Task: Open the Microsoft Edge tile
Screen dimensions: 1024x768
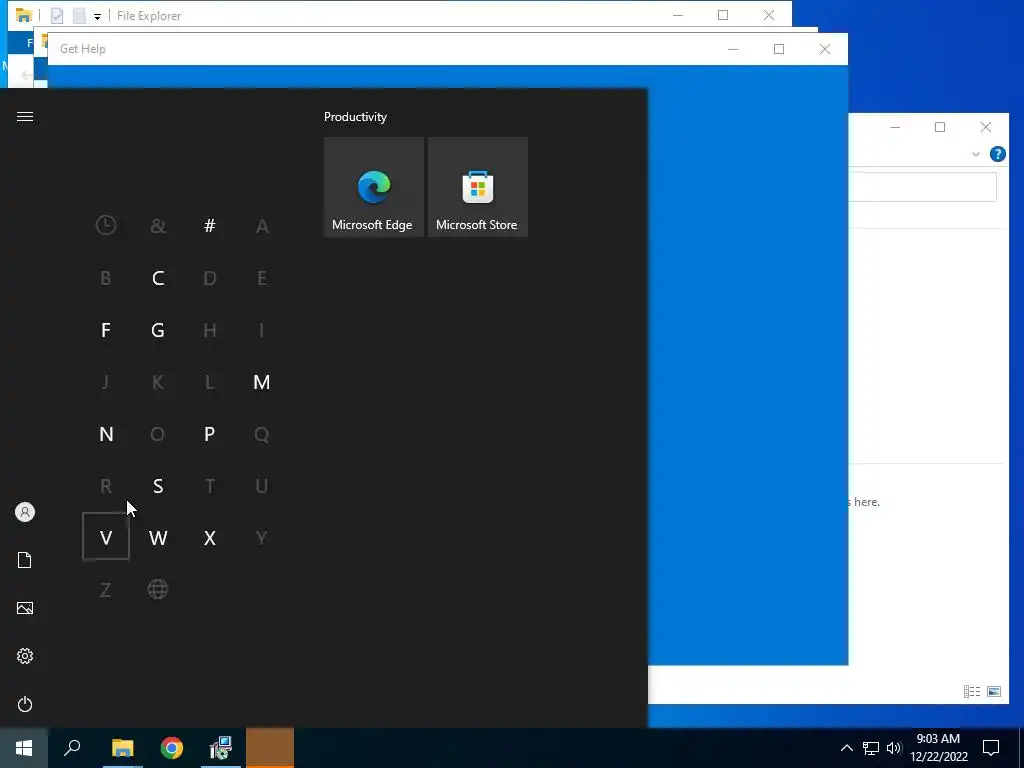Action: click(374, 187)
